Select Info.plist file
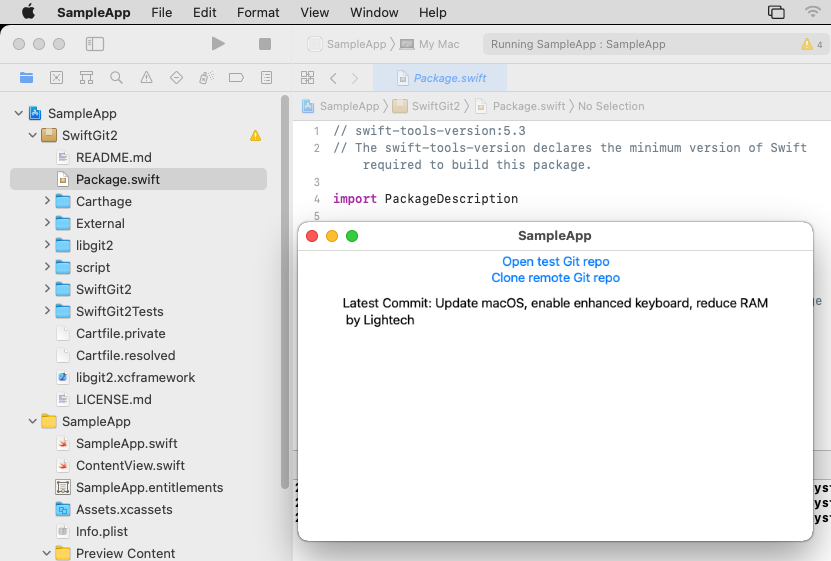Viewport: 831px width, 561px height. [138, 531]
